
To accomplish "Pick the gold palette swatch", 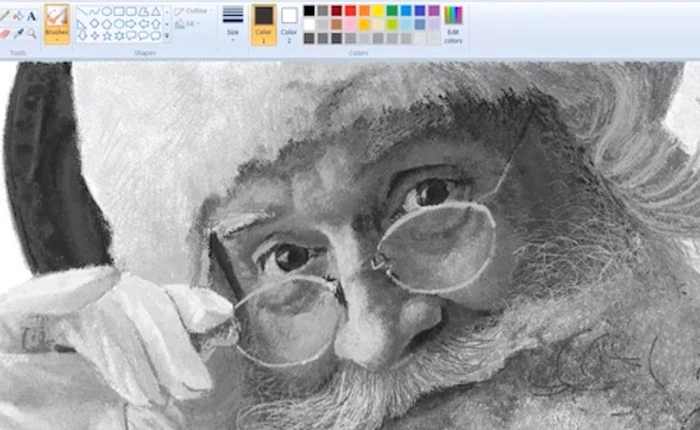I will (364, 25).
